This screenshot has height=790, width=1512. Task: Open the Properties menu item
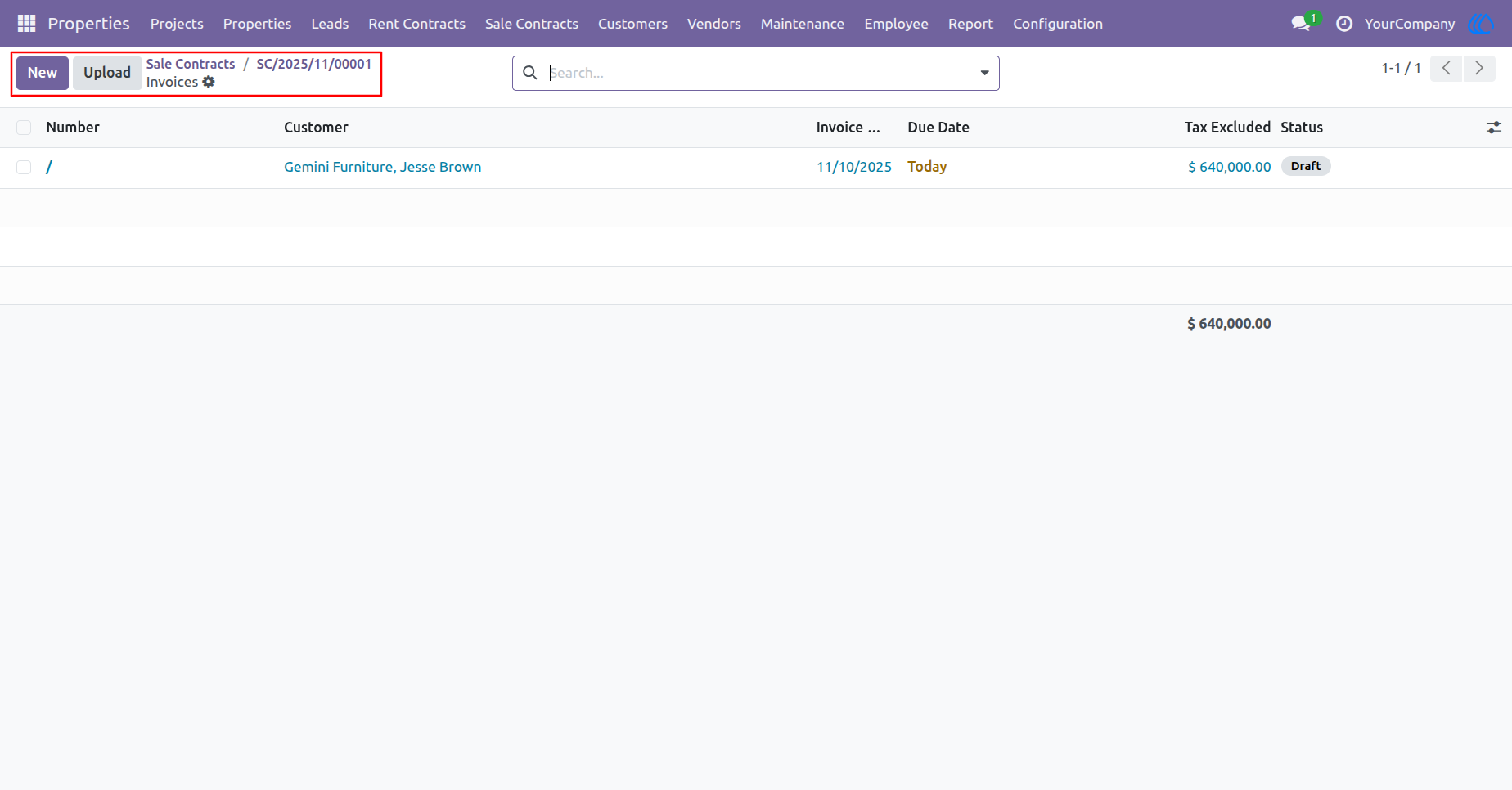[257, 24]
